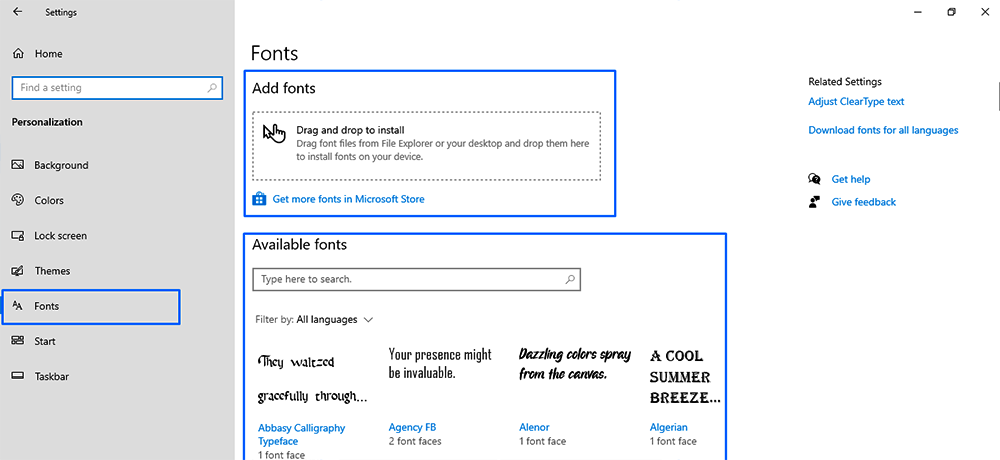Open the Abbasy Calligraphy Typeface font
This screenshot has width=1000, height=460.
tap(302, 434)
